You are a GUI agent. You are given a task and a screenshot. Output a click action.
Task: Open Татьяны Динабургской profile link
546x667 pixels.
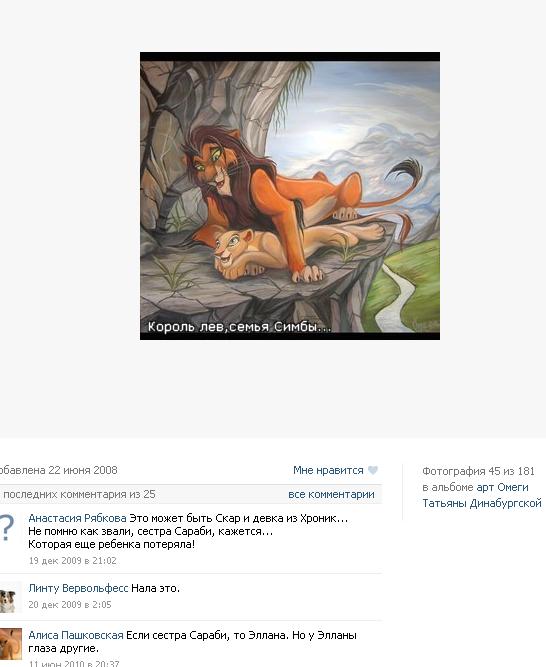tap(482, 503)
